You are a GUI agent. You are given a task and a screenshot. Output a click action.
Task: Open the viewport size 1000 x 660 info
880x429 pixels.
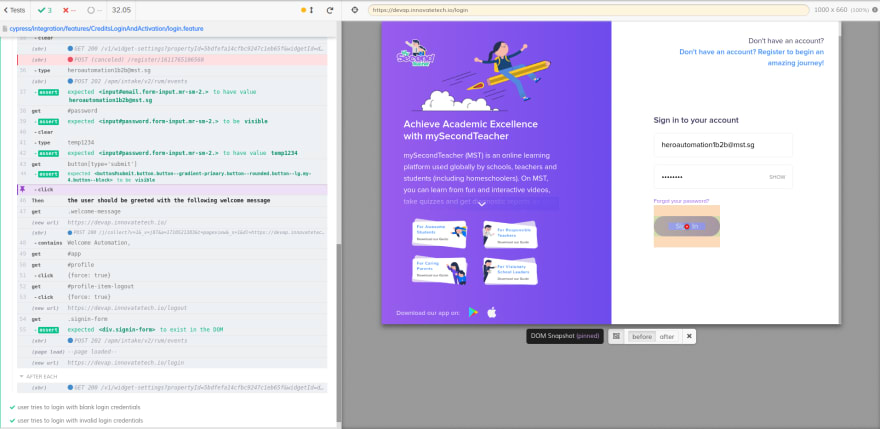847,10
